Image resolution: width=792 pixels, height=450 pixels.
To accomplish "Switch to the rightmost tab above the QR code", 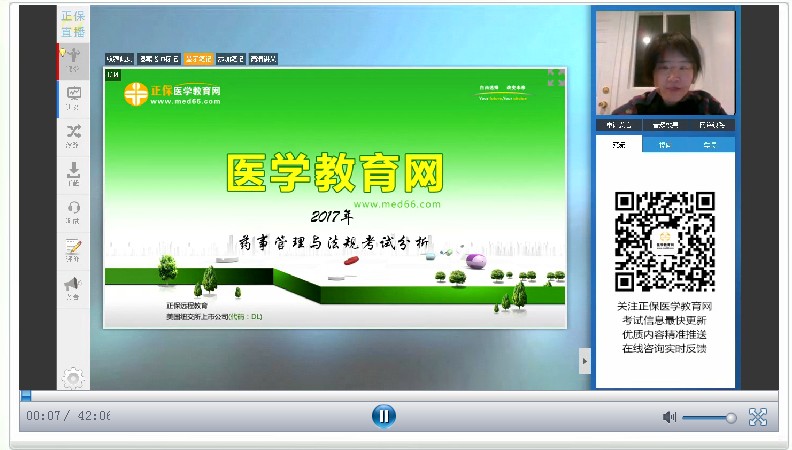I will [711, 145].
